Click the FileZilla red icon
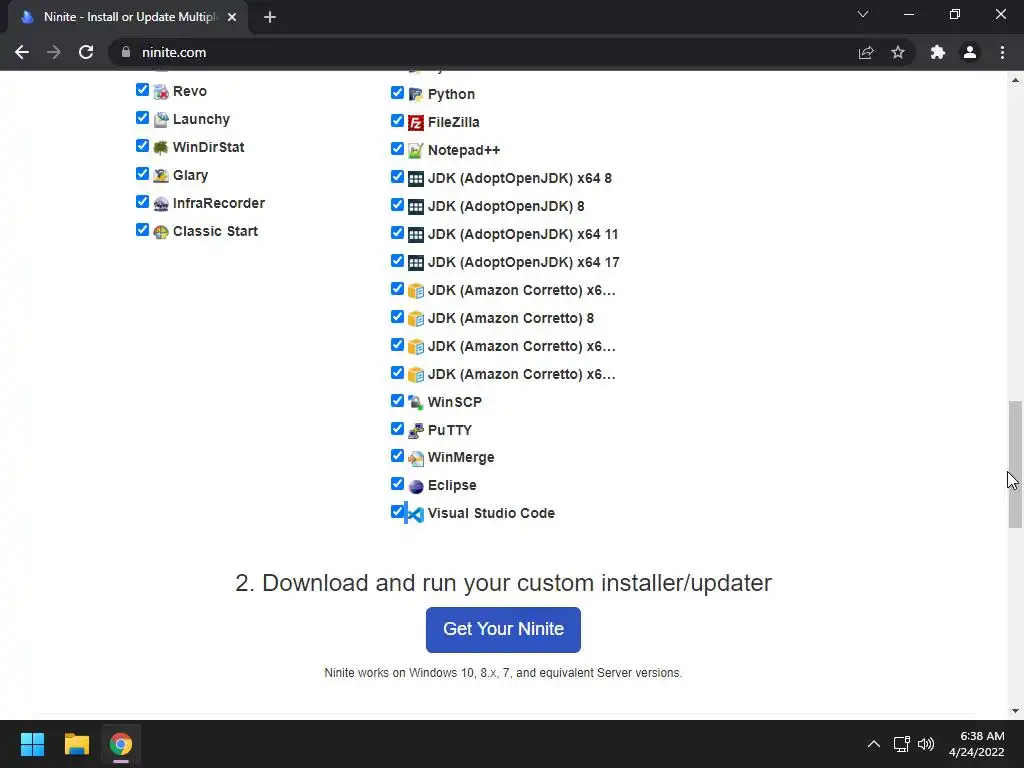Image resolution: width=1024 pixels, height=768 pixels. 415,123
